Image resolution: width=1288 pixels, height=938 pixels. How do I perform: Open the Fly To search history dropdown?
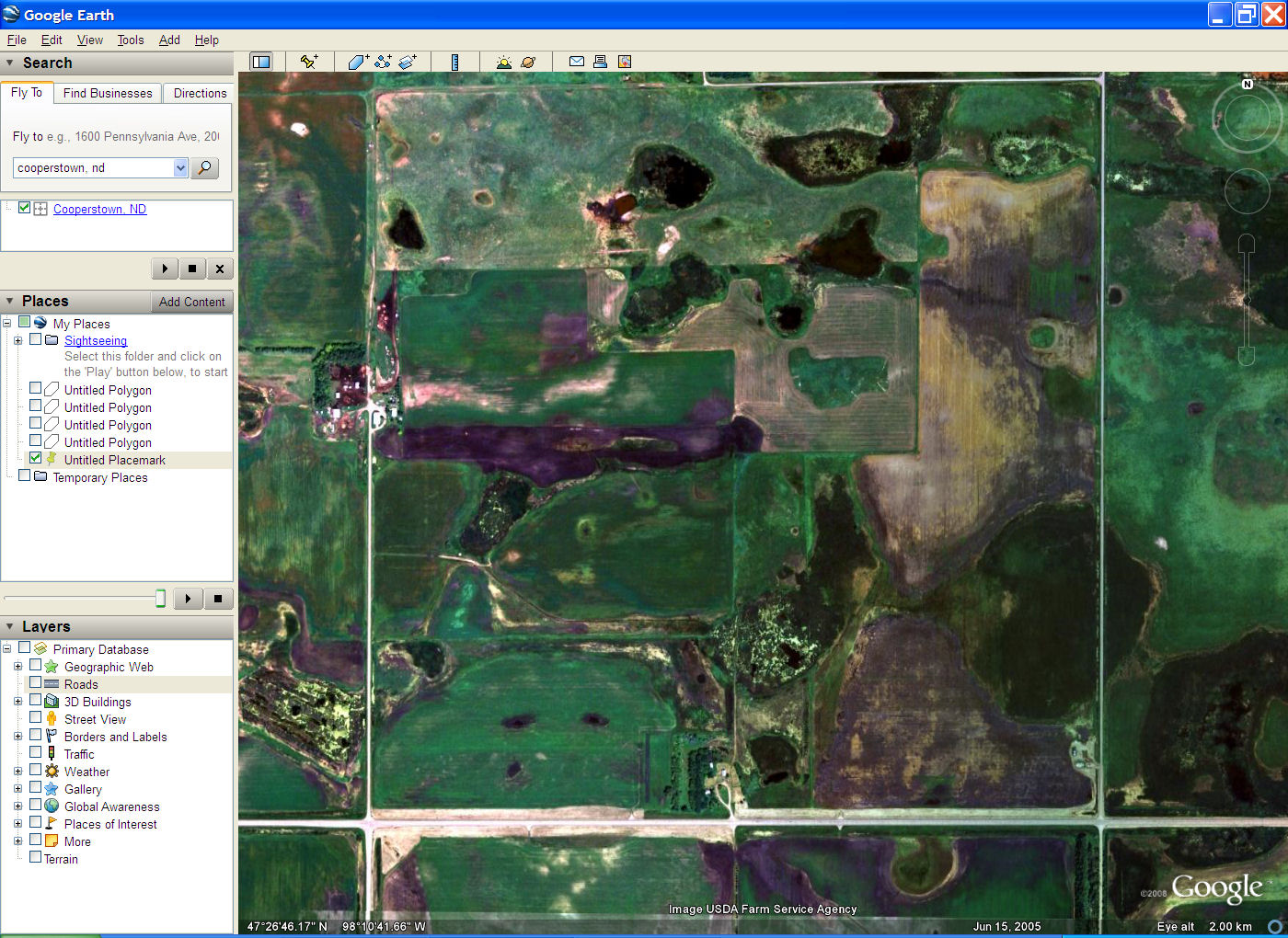[180, 167]
